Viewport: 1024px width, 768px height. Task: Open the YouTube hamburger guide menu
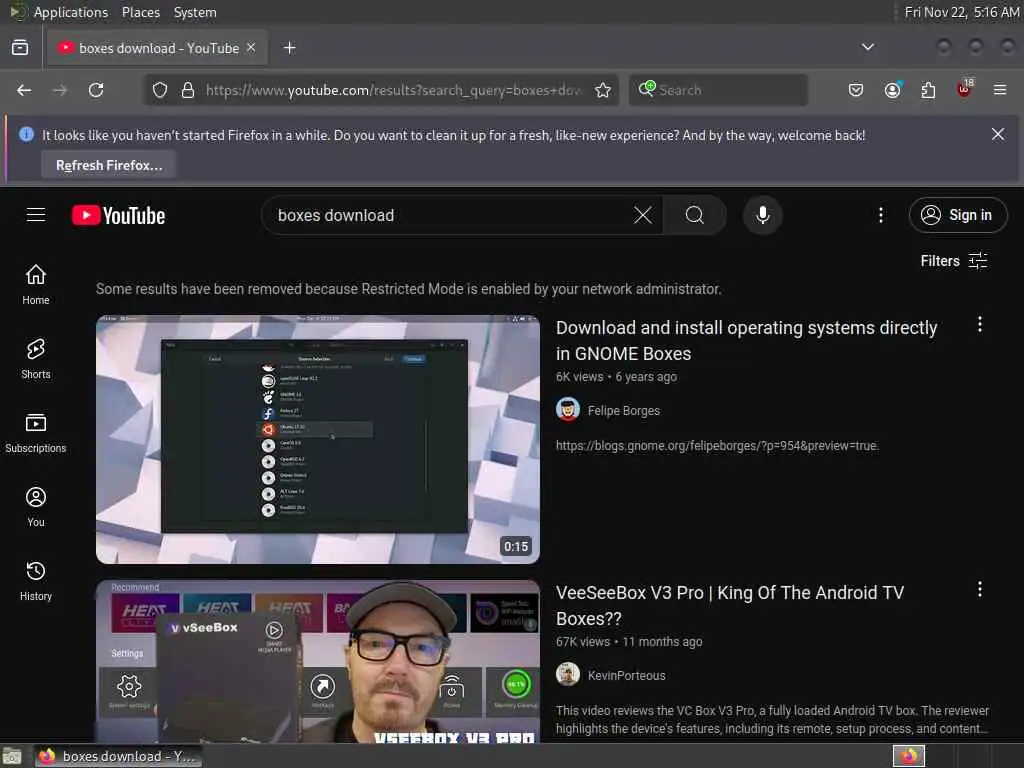(36, 215)
